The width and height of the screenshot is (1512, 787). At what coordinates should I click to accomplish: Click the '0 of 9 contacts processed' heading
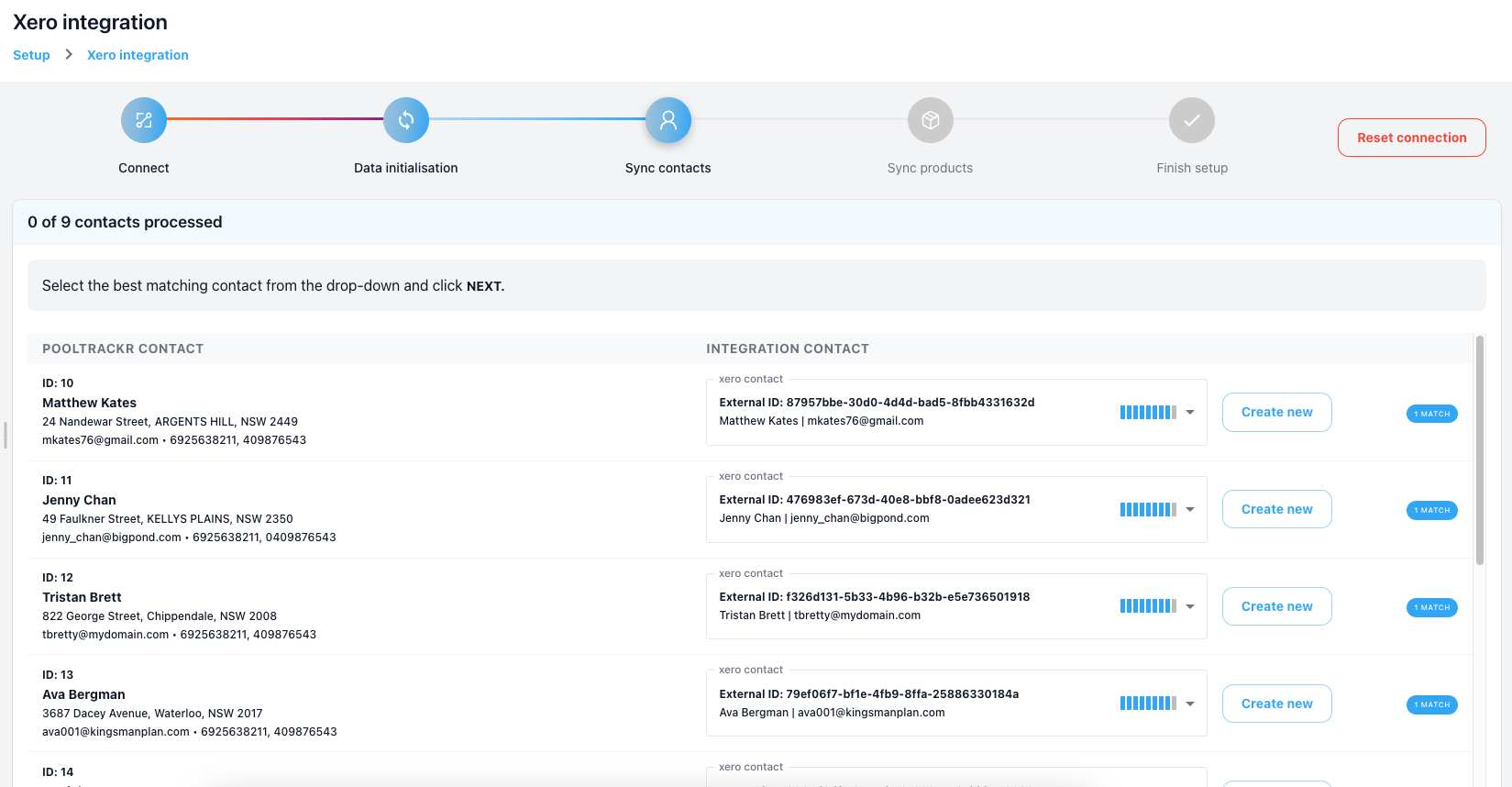[x=125, y=222]
